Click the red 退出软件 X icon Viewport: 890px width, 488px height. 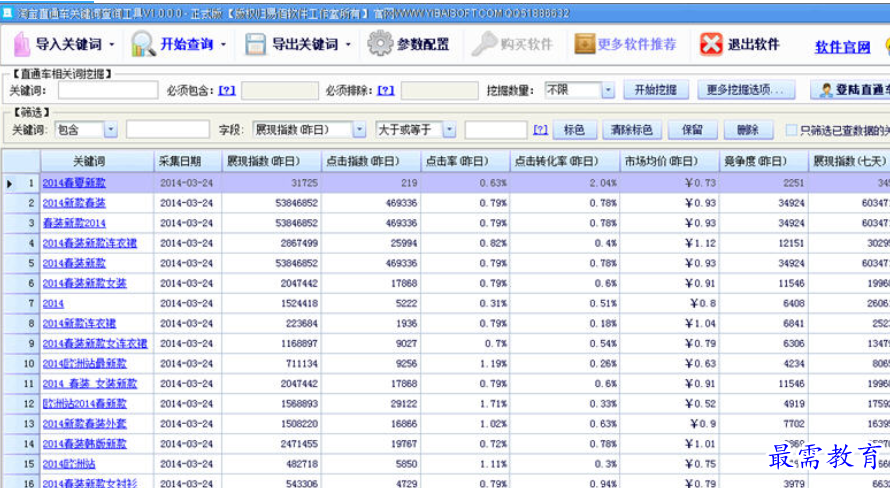(711, 44)
